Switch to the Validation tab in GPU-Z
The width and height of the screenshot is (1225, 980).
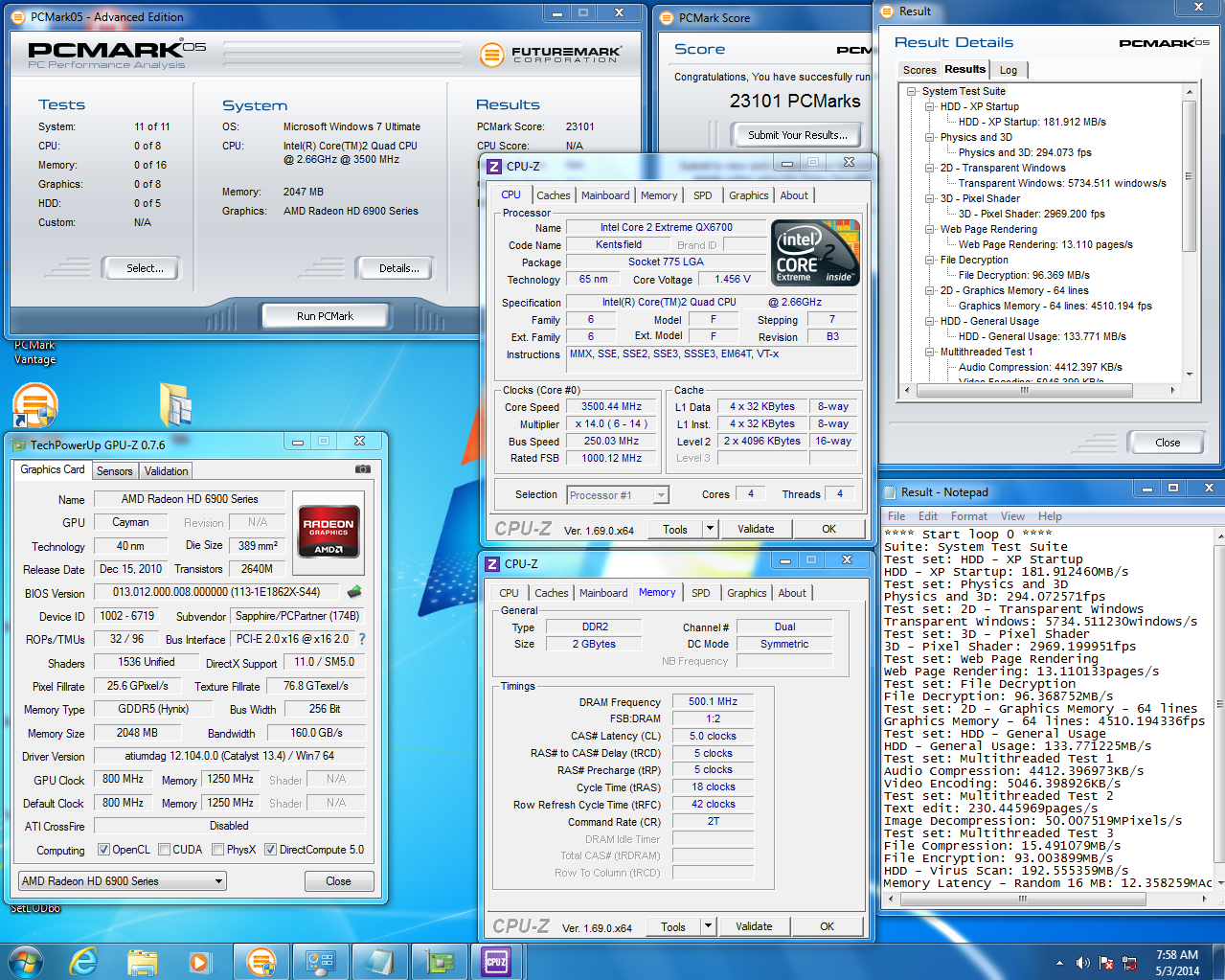pyautogui.click(x=166, y=471)
